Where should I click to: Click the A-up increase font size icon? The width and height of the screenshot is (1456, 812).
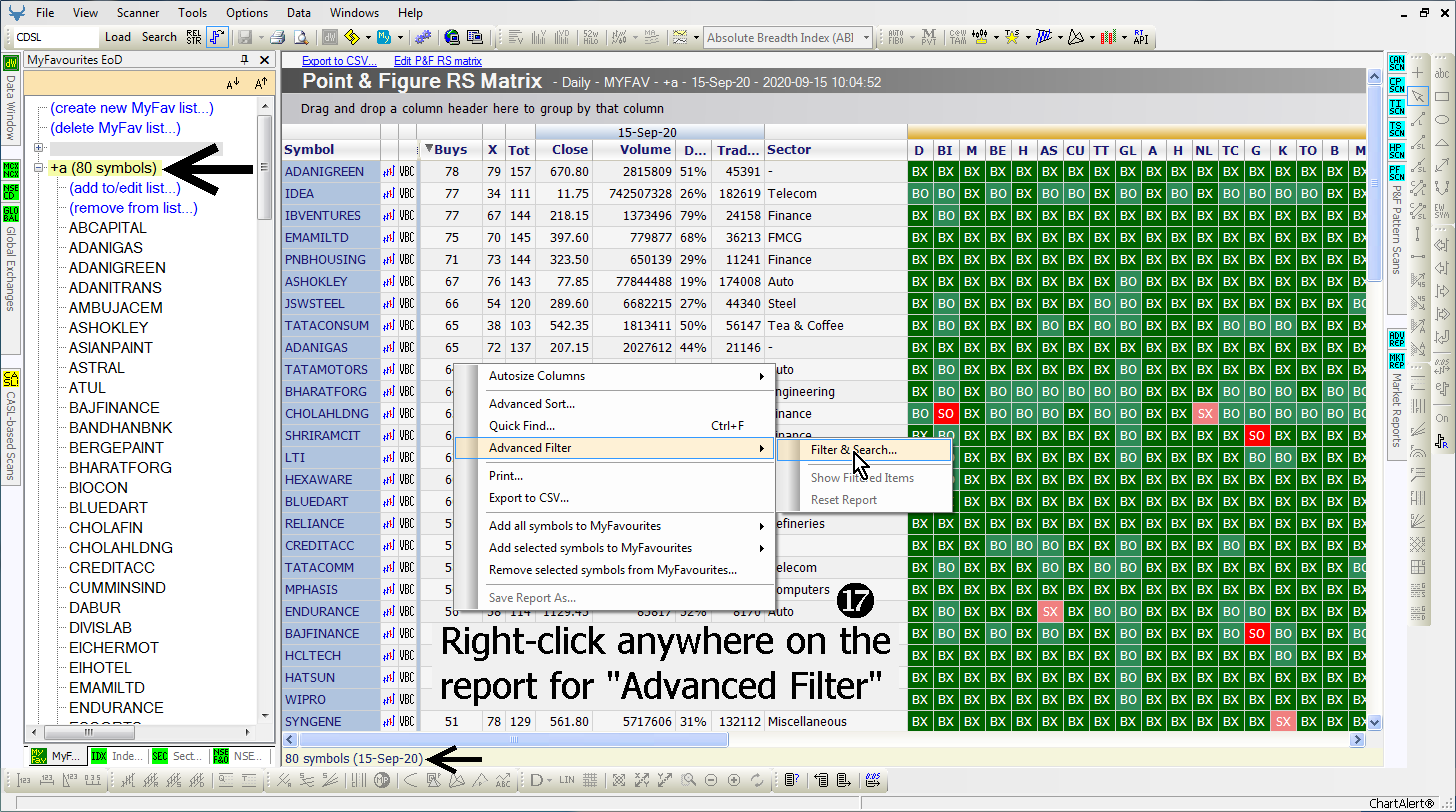[260, 84]
